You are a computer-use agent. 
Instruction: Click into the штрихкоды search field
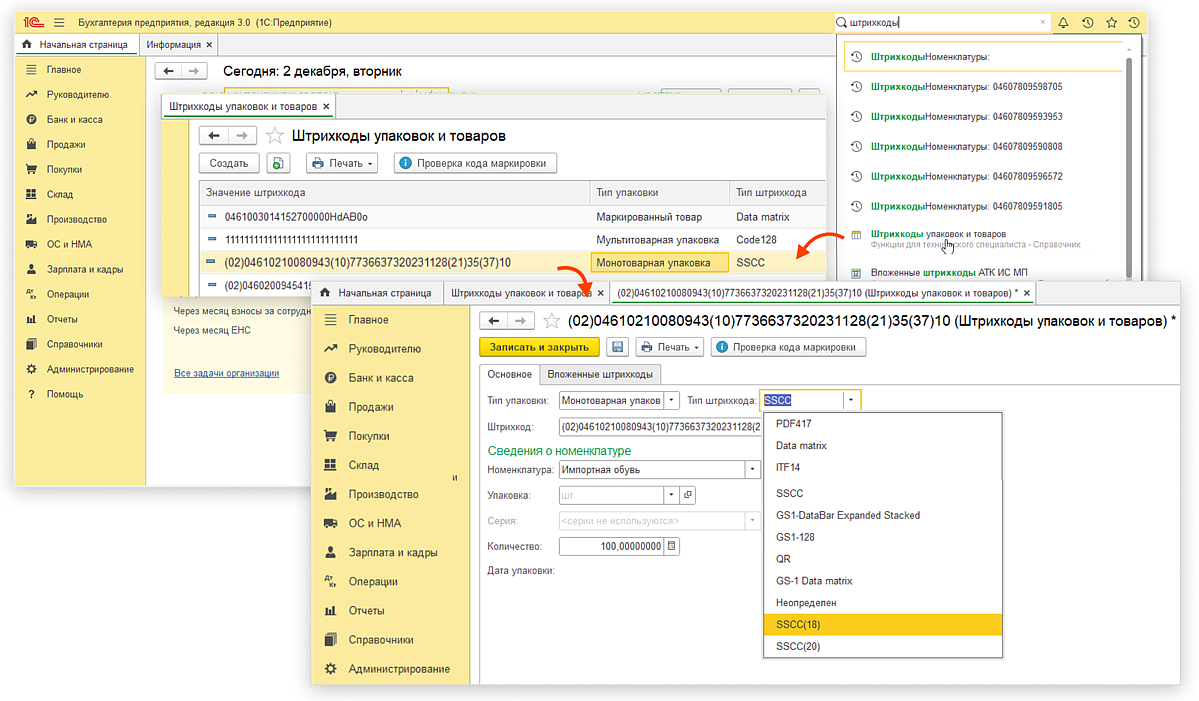click(x=940, y=22)
